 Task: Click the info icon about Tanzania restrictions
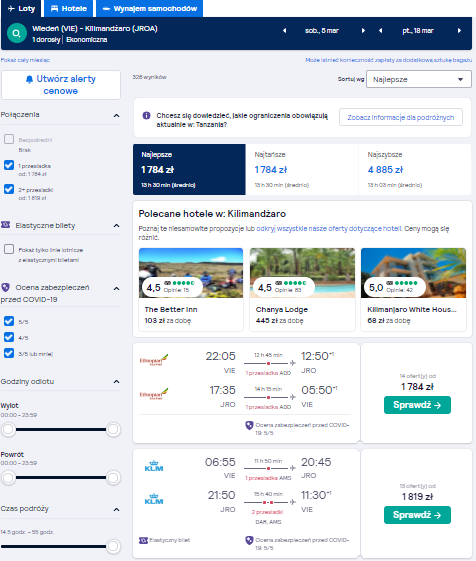(146, 116)
